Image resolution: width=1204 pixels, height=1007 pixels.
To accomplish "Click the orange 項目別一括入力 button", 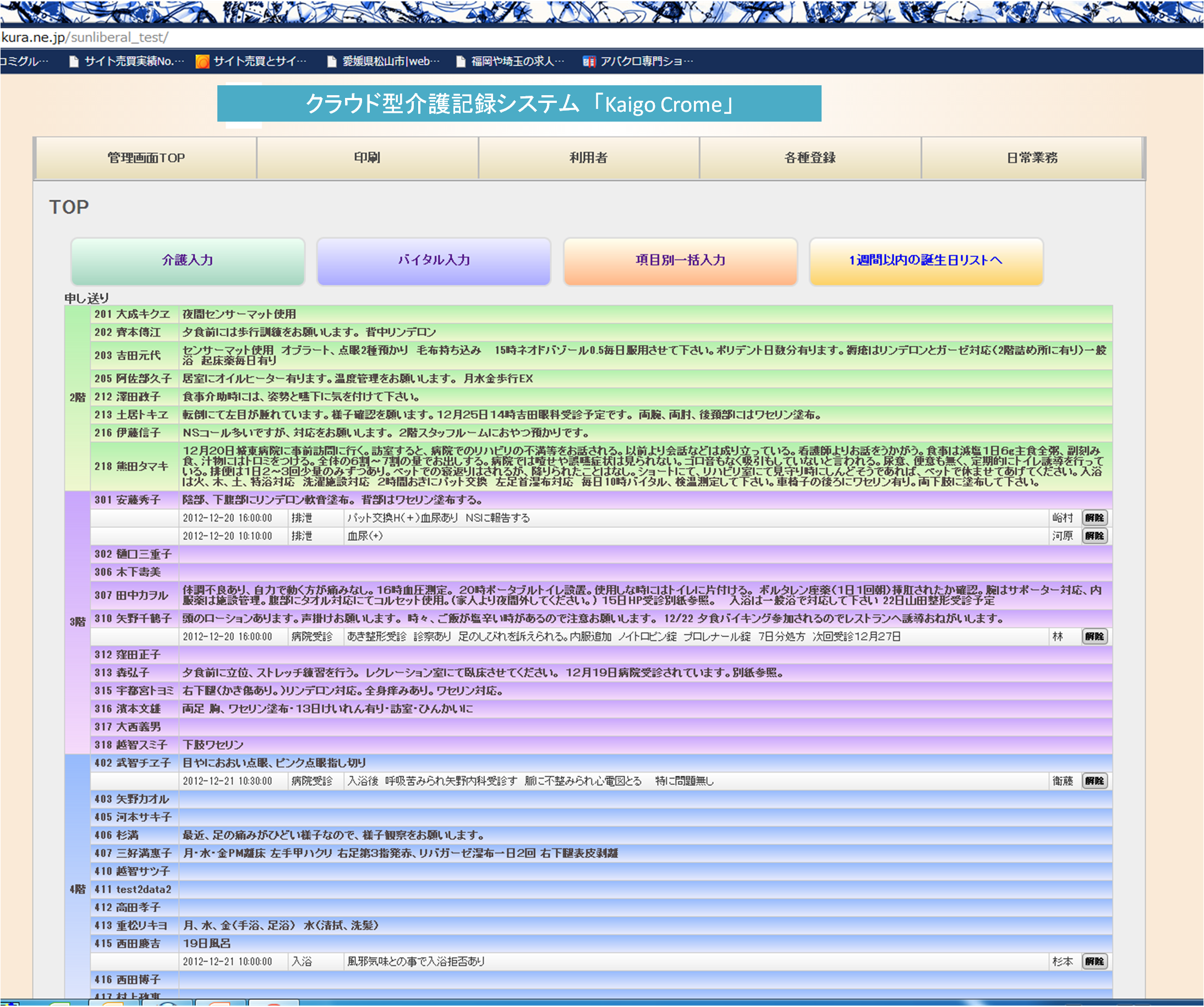I will [680, 261].
